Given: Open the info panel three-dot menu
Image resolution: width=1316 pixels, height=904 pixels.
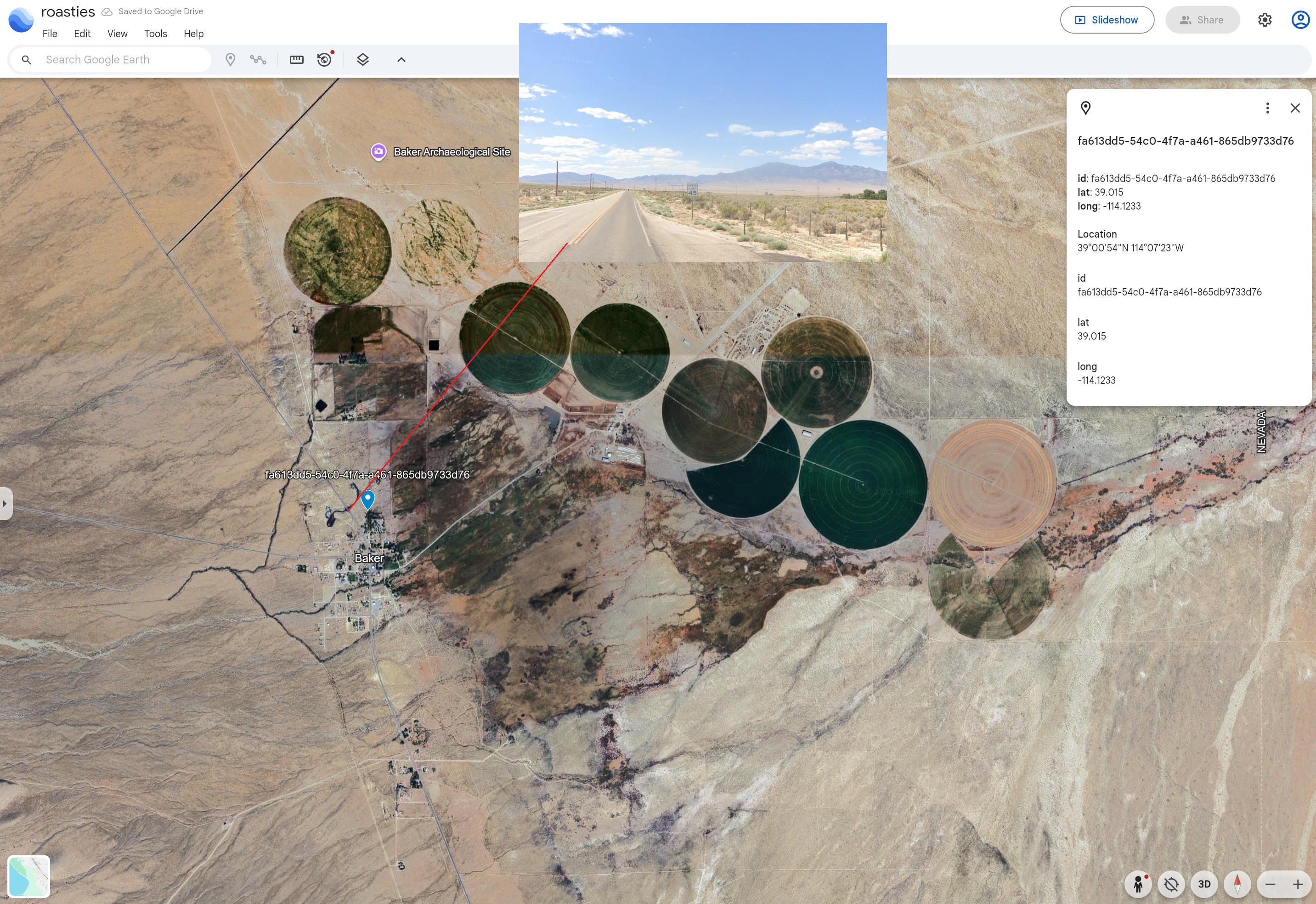Looking at the screenshot, I should [1267, 108].
